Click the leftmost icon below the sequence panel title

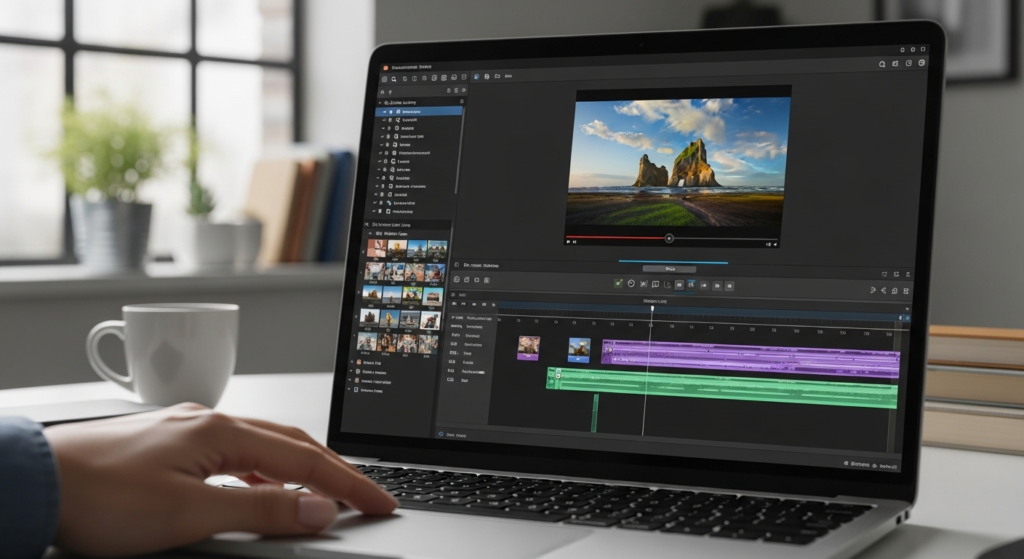(x=456, y=279)
